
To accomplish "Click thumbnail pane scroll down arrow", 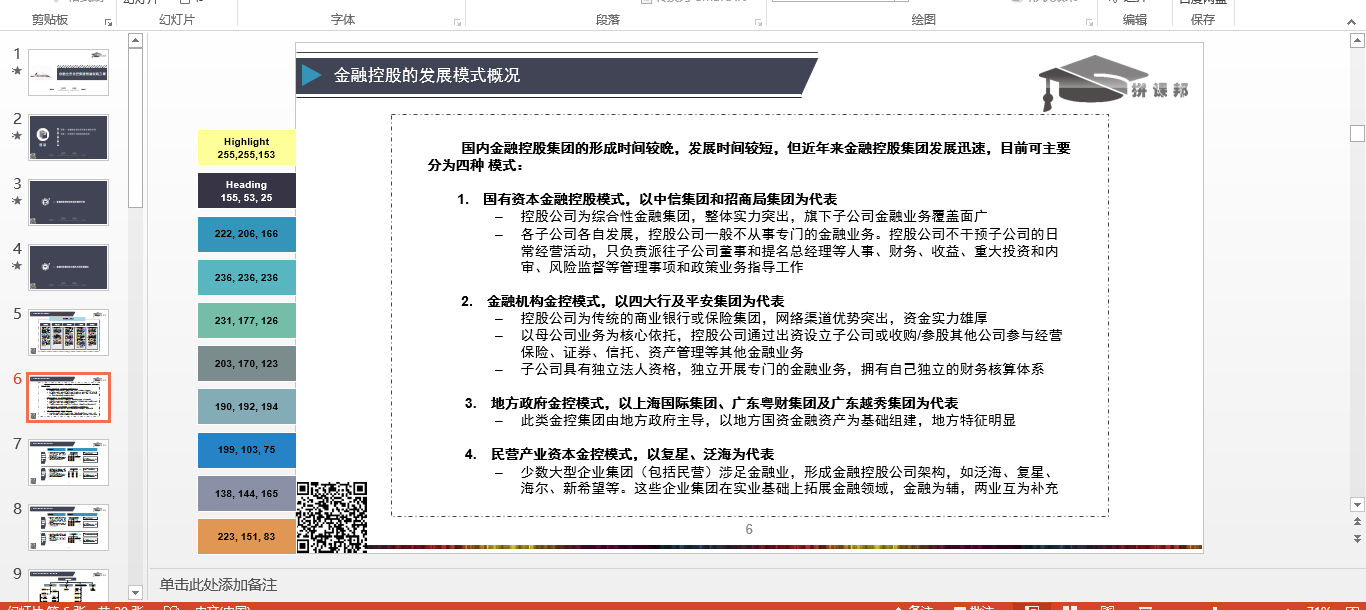I will [x=136, y=593].
